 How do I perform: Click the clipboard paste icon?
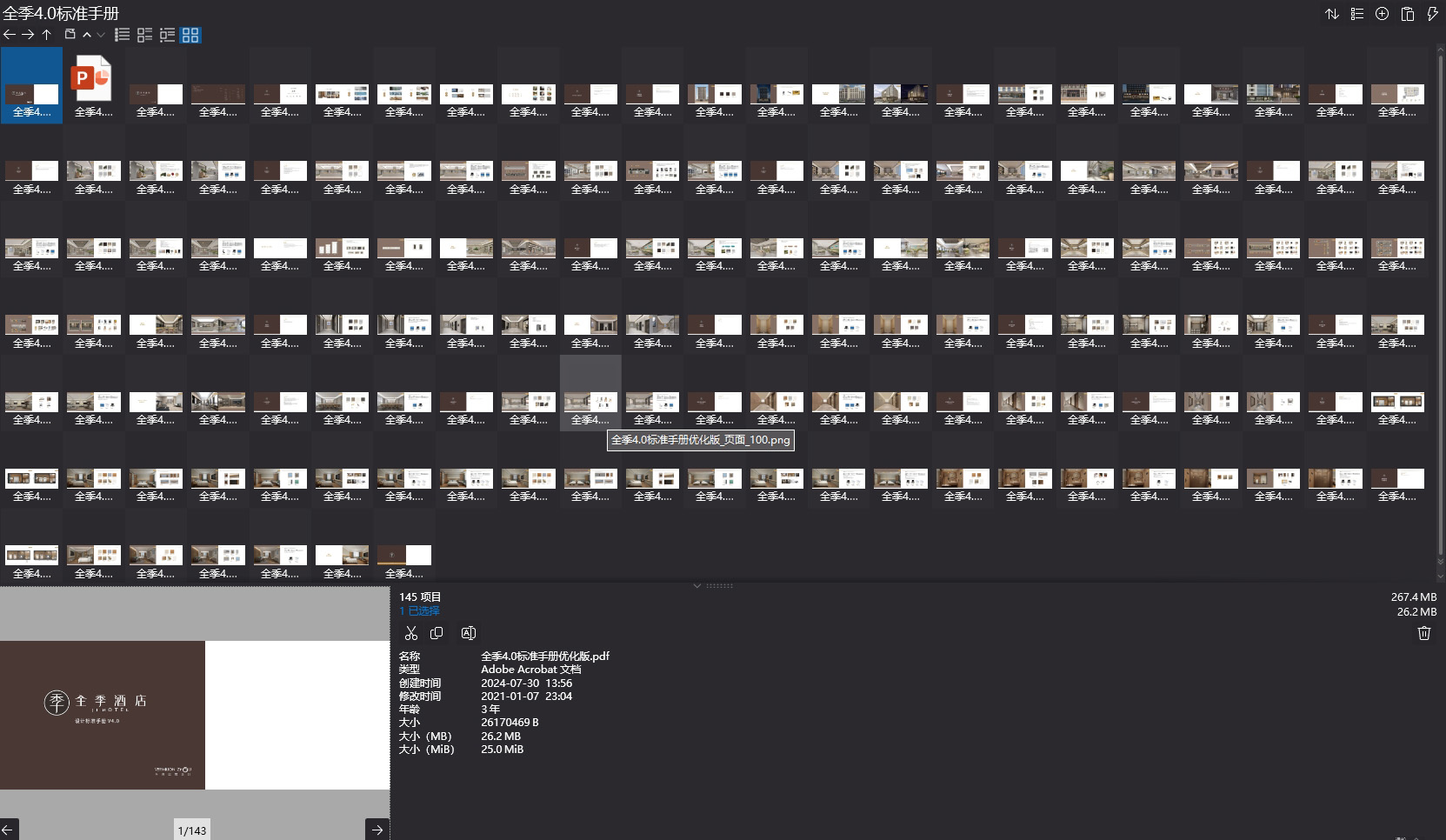(1407, 14)
